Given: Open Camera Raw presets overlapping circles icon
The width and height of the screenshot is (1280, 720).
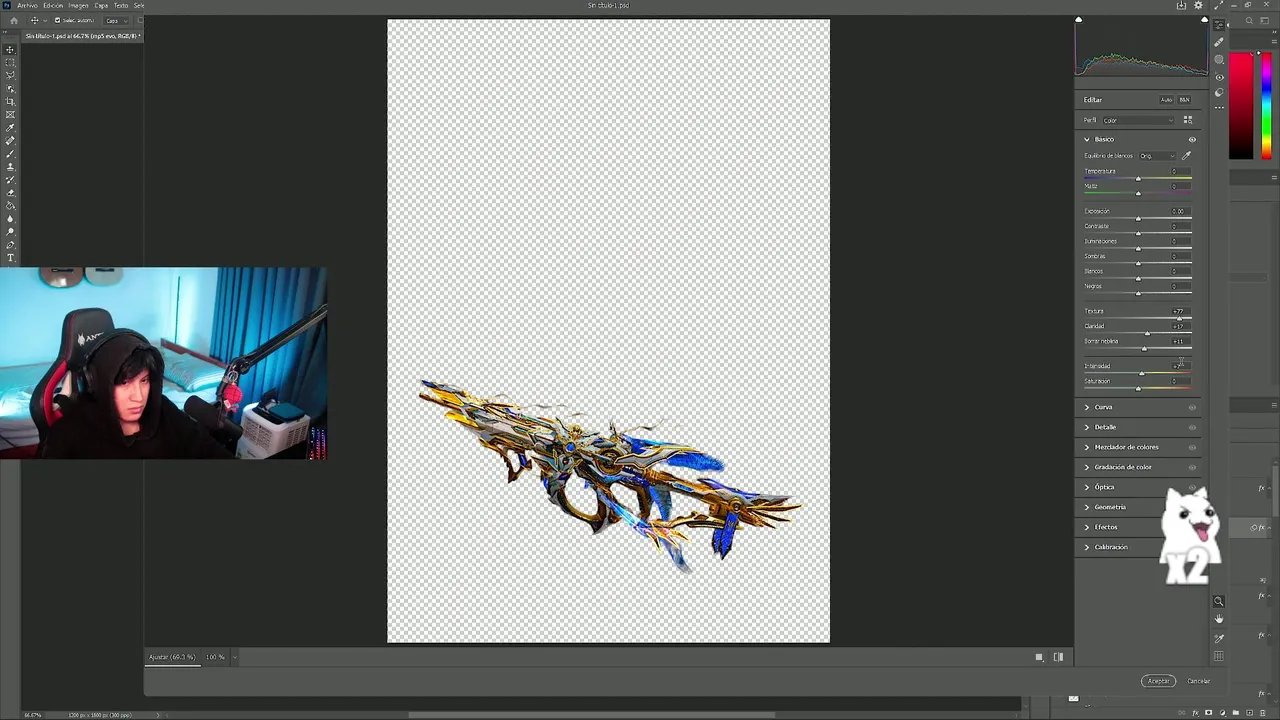Looking at the screenshot, I should click(x=1219, y=93).
